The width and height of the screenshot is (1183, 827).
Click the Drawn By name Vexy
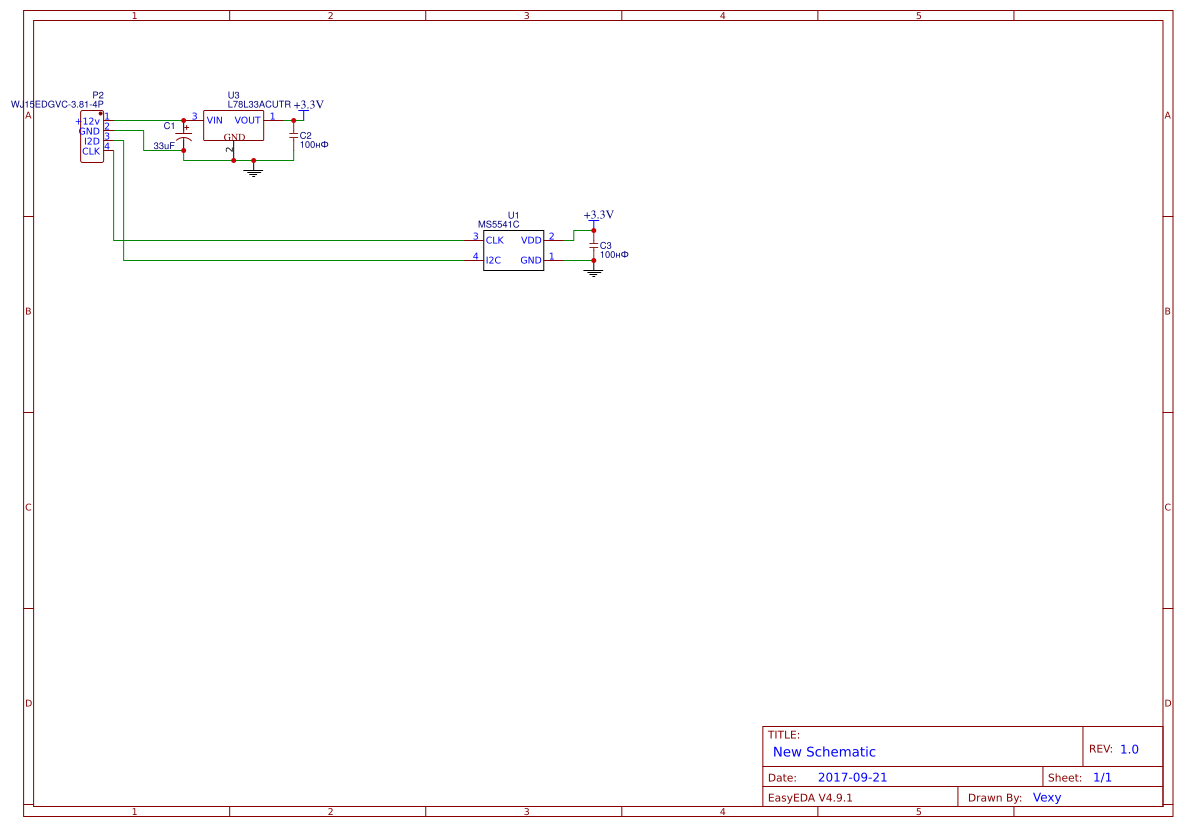[1046, 797]
